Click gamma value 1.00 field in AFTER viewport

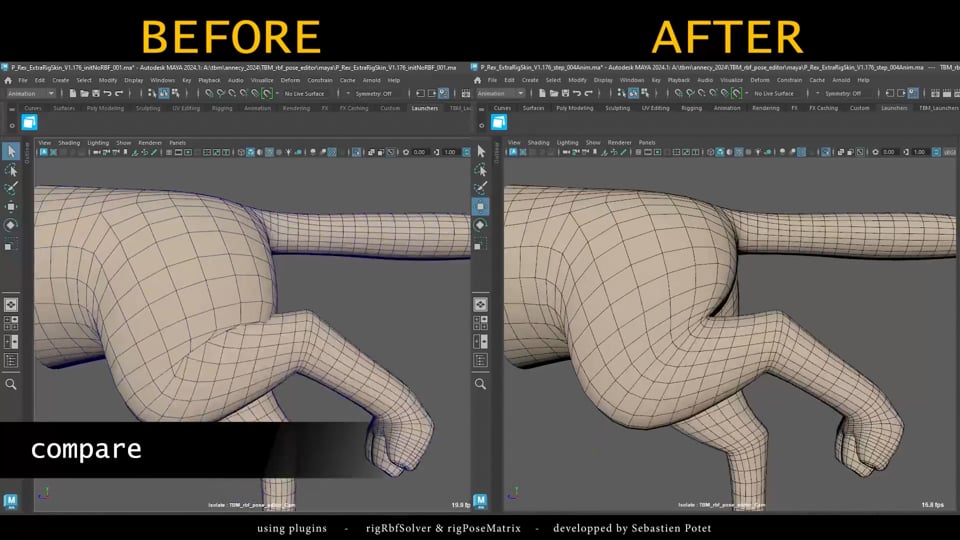[920, 152]
